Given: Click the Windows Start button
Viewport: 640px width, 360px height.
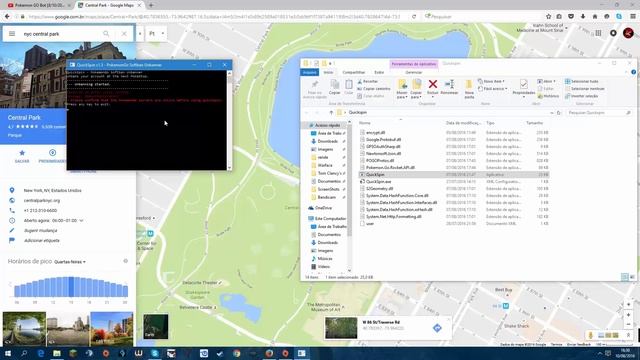Looking at the screenshot, I should [x=7, y=353].
